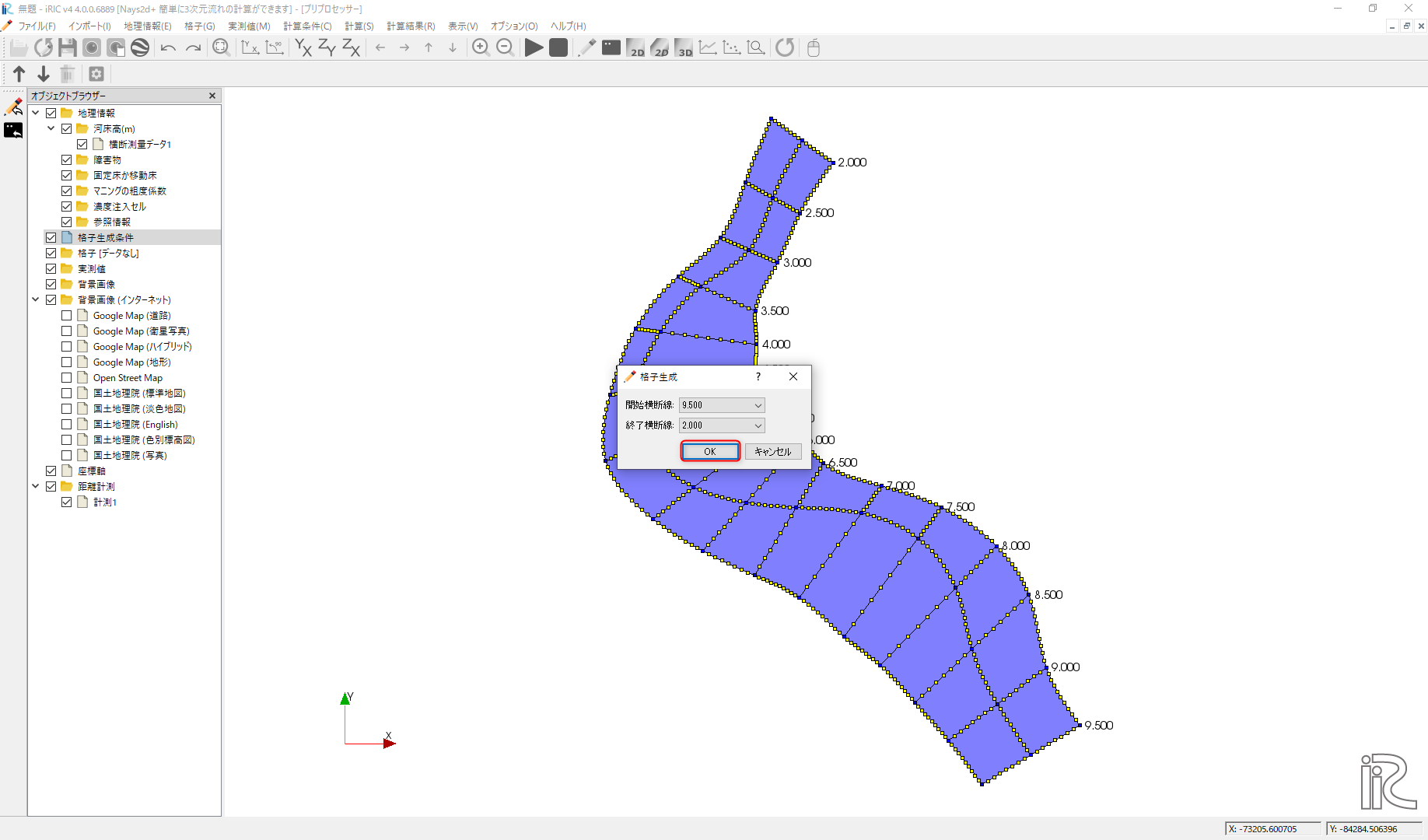Toggle the 地理情報 checkbox
This screenshot has width=1428, height=840.
point(51,113)
